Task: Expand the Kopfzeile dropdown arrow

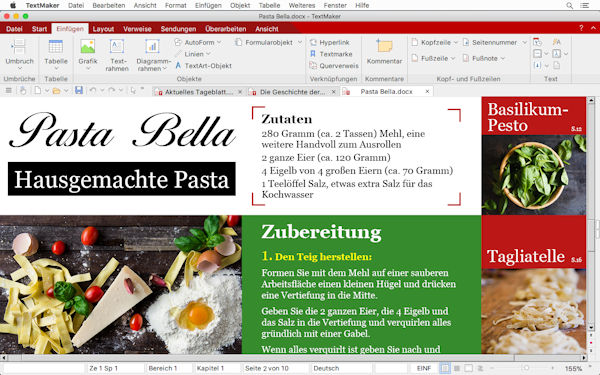Action: tap(456, 42)
